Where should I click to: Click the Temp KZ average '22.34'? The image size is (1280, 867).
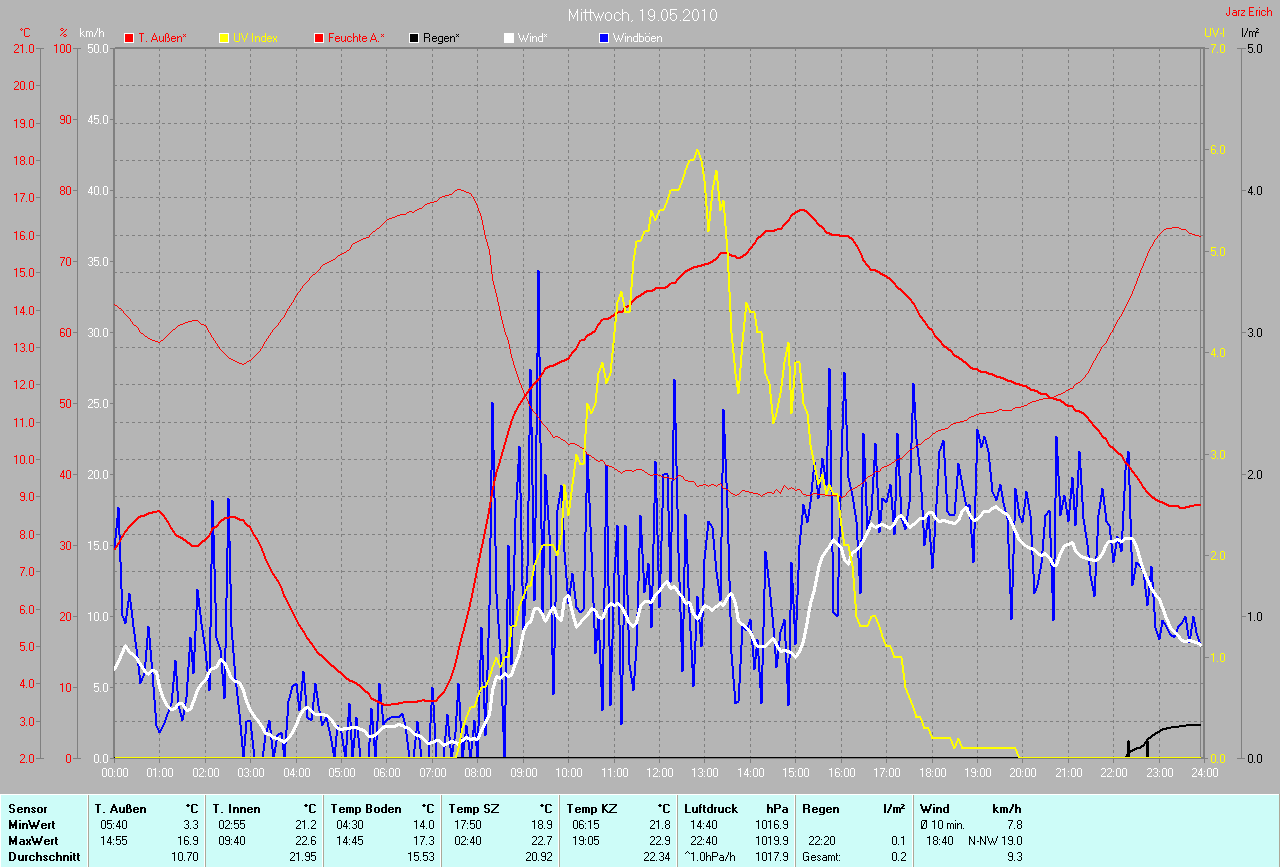657,856
